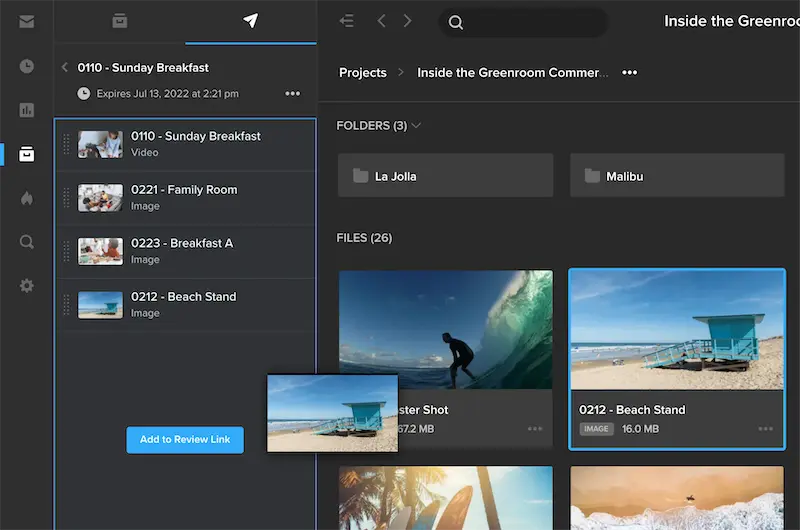Open the La Jolla folder
Screen dimensions: 800x530
click(445, 175)
